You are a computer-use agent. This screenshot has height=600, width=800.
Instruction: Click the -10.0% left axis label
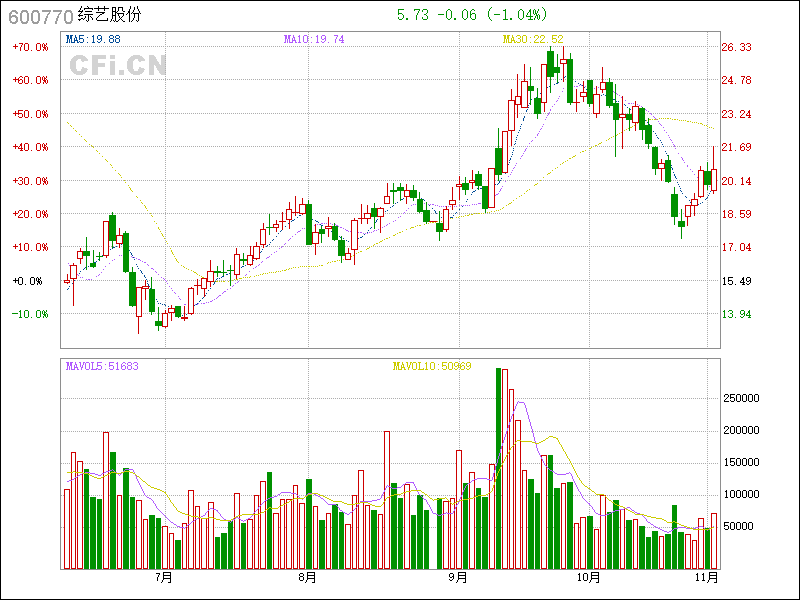coord(30,314)
